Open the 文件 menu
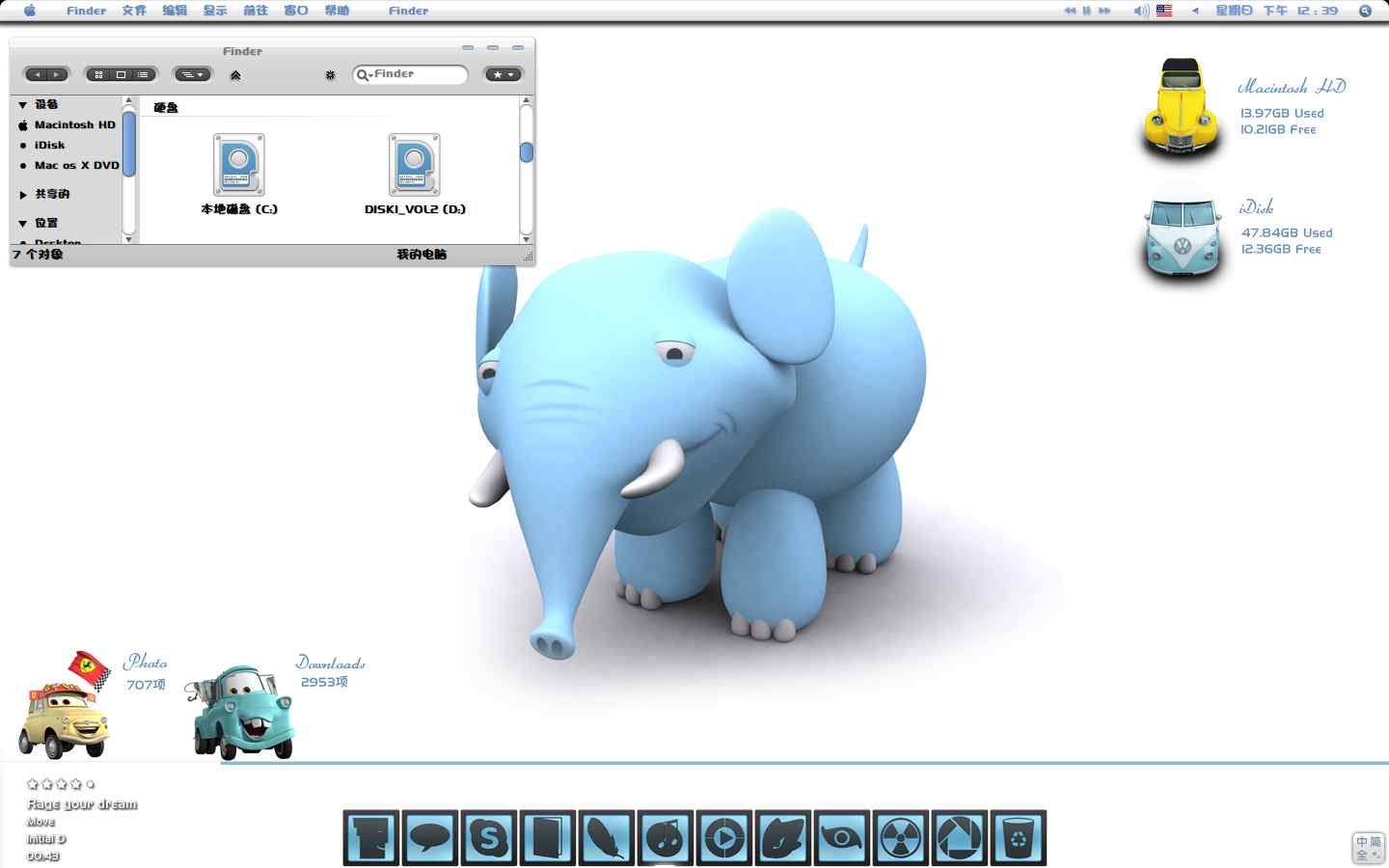Screen dimensions: 1389x868 tap(134, 11)
